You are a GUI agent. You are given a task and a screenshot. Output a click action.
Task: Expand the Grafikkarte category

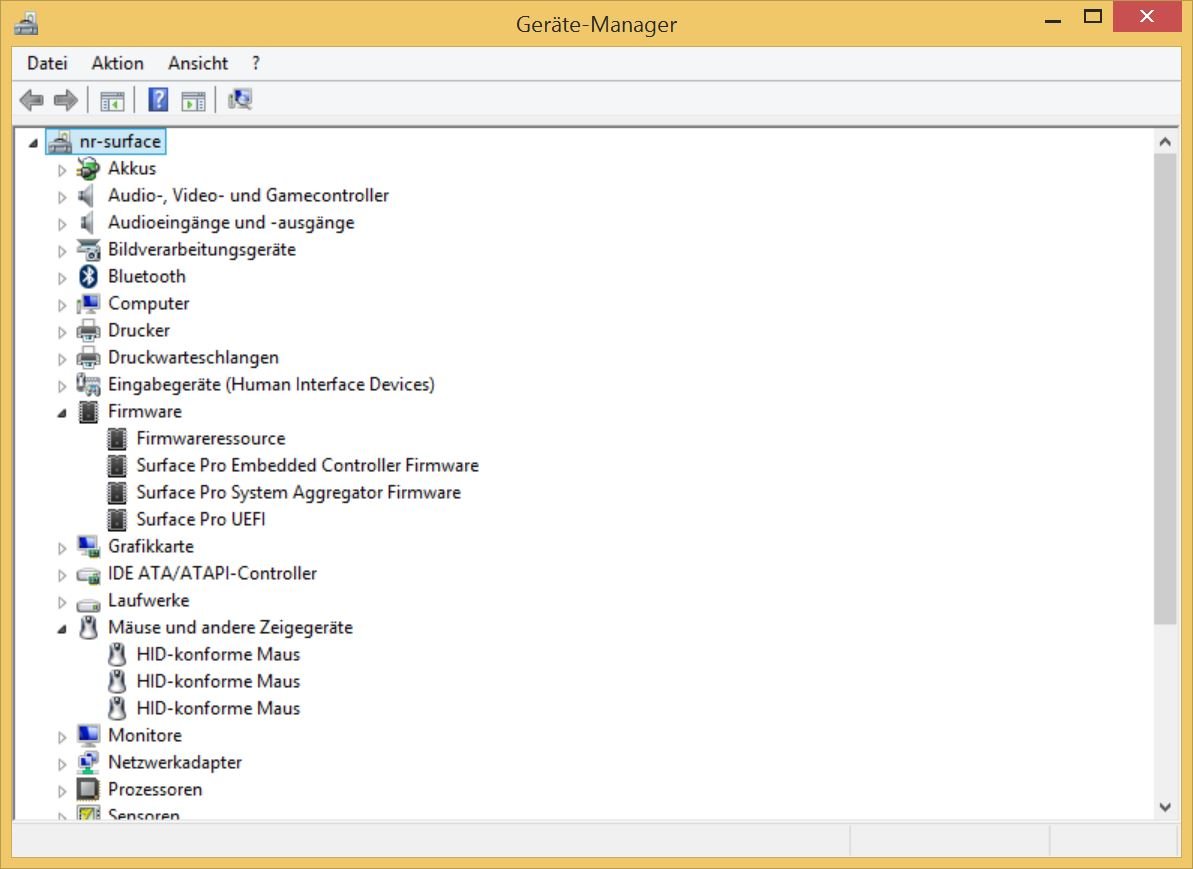pos(62,548)
